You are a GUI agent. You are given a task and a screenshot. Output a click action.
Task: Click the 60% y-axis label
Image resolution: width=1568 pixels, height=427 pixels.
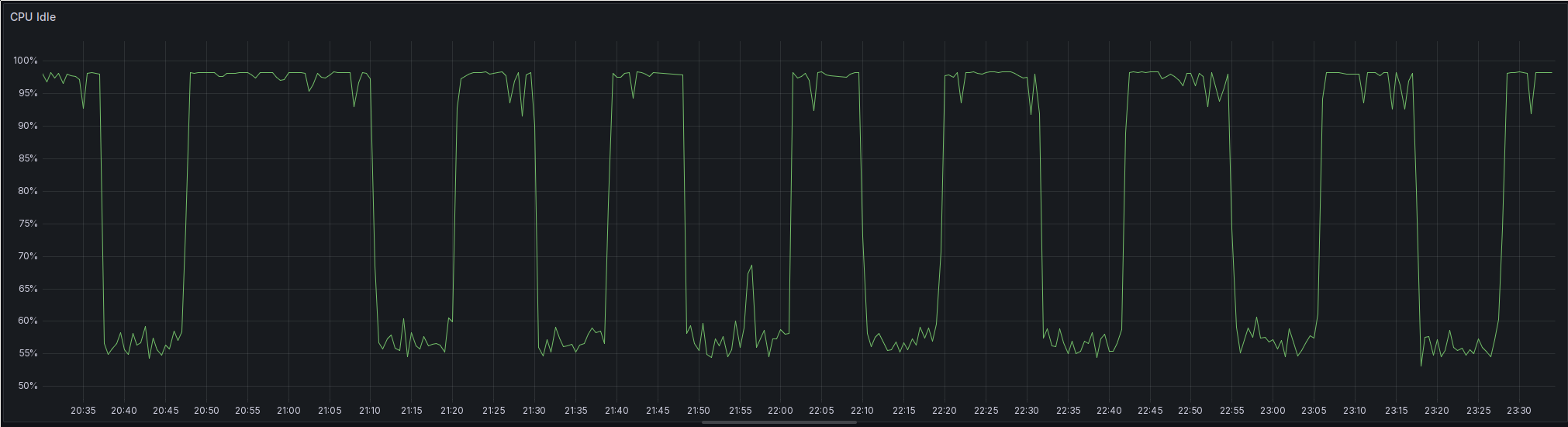[28, 321]
